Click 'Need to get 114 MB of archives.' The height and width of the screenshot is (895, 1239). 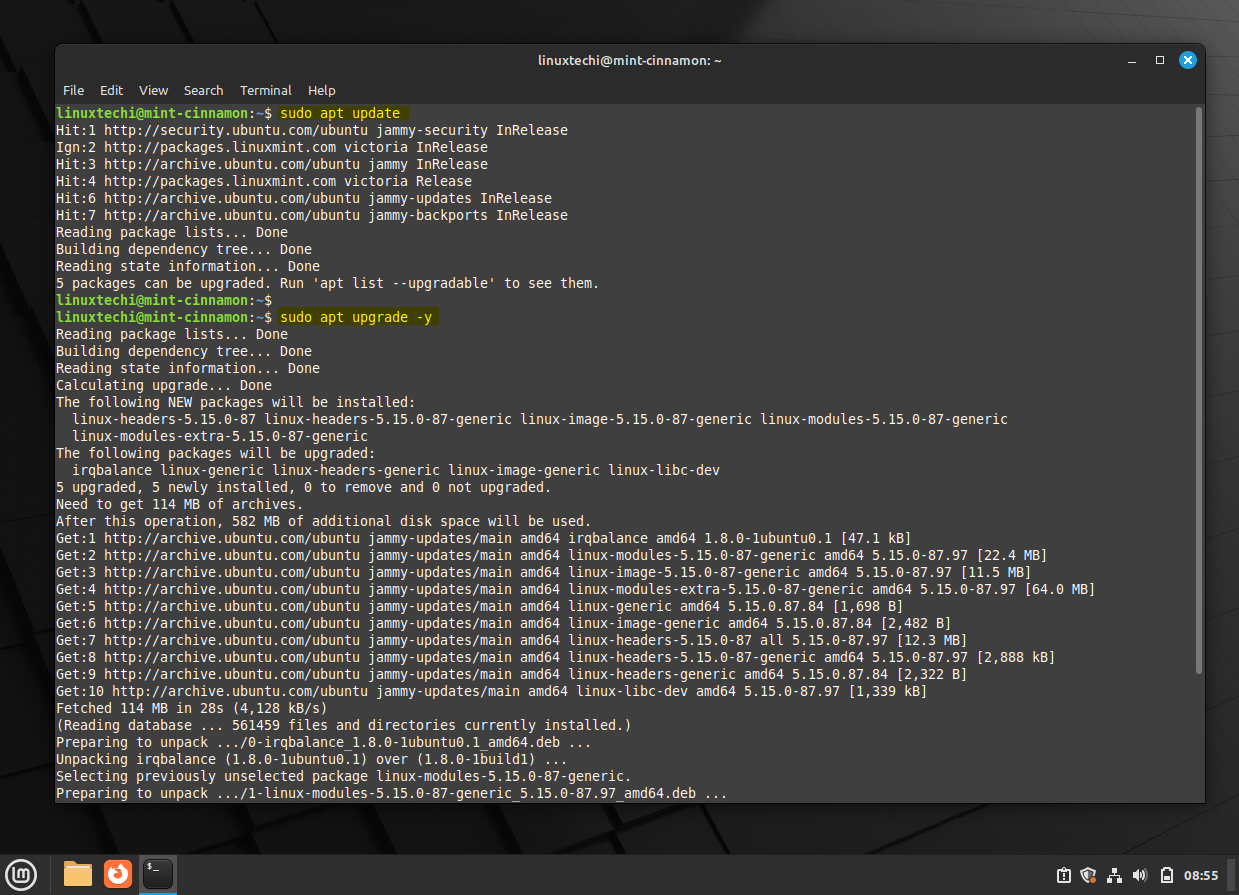[178, 504]
